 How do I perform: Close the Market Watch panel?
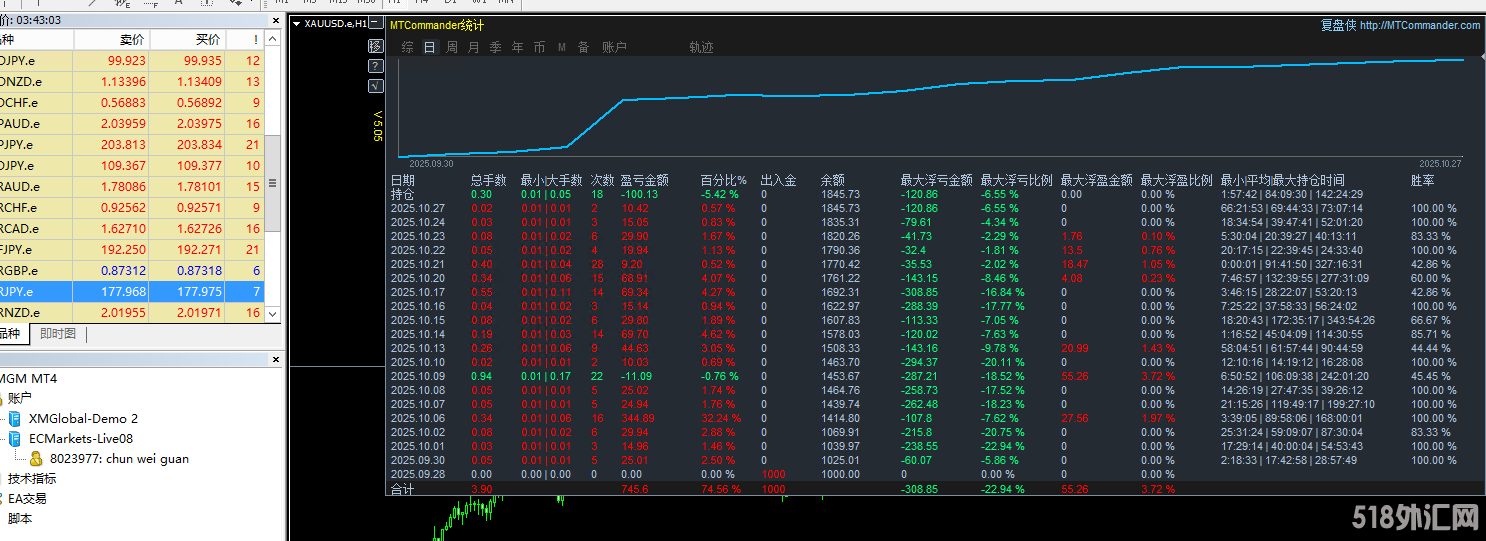(x=277, y=20)
